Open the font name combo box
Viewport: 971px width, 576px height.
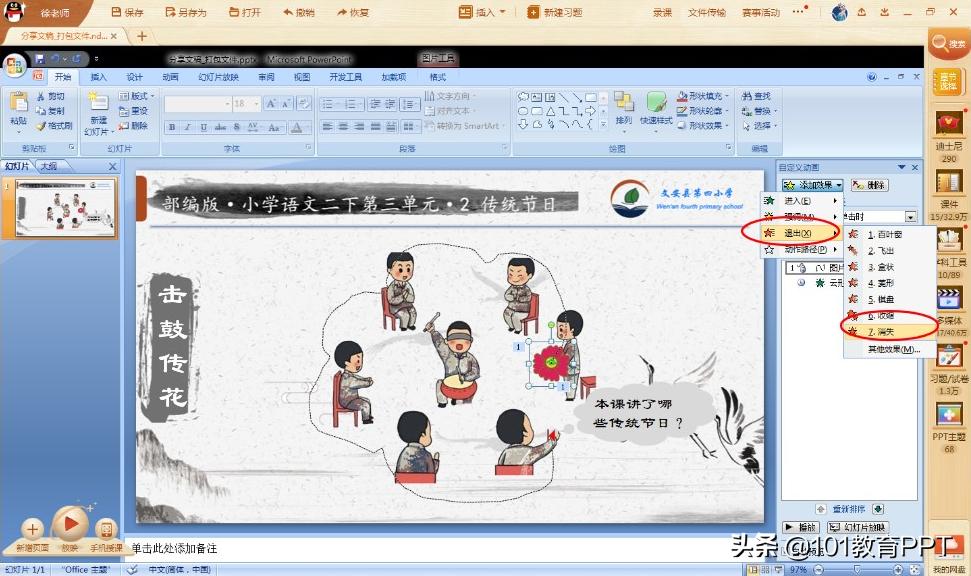pos(198,103)
